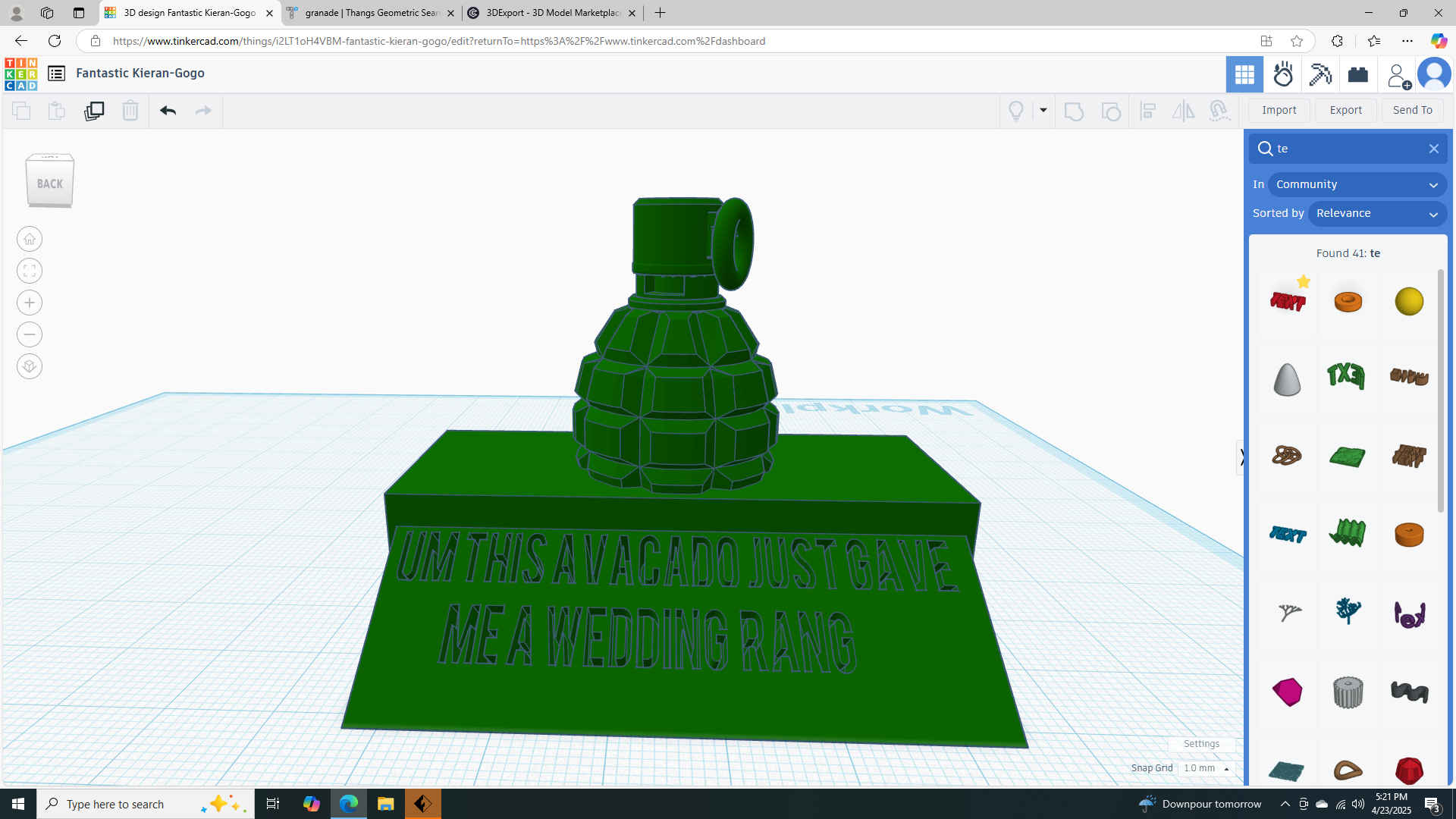Open the designs list menu icon
The image size is (1456, 819).
tap(56, 73)
